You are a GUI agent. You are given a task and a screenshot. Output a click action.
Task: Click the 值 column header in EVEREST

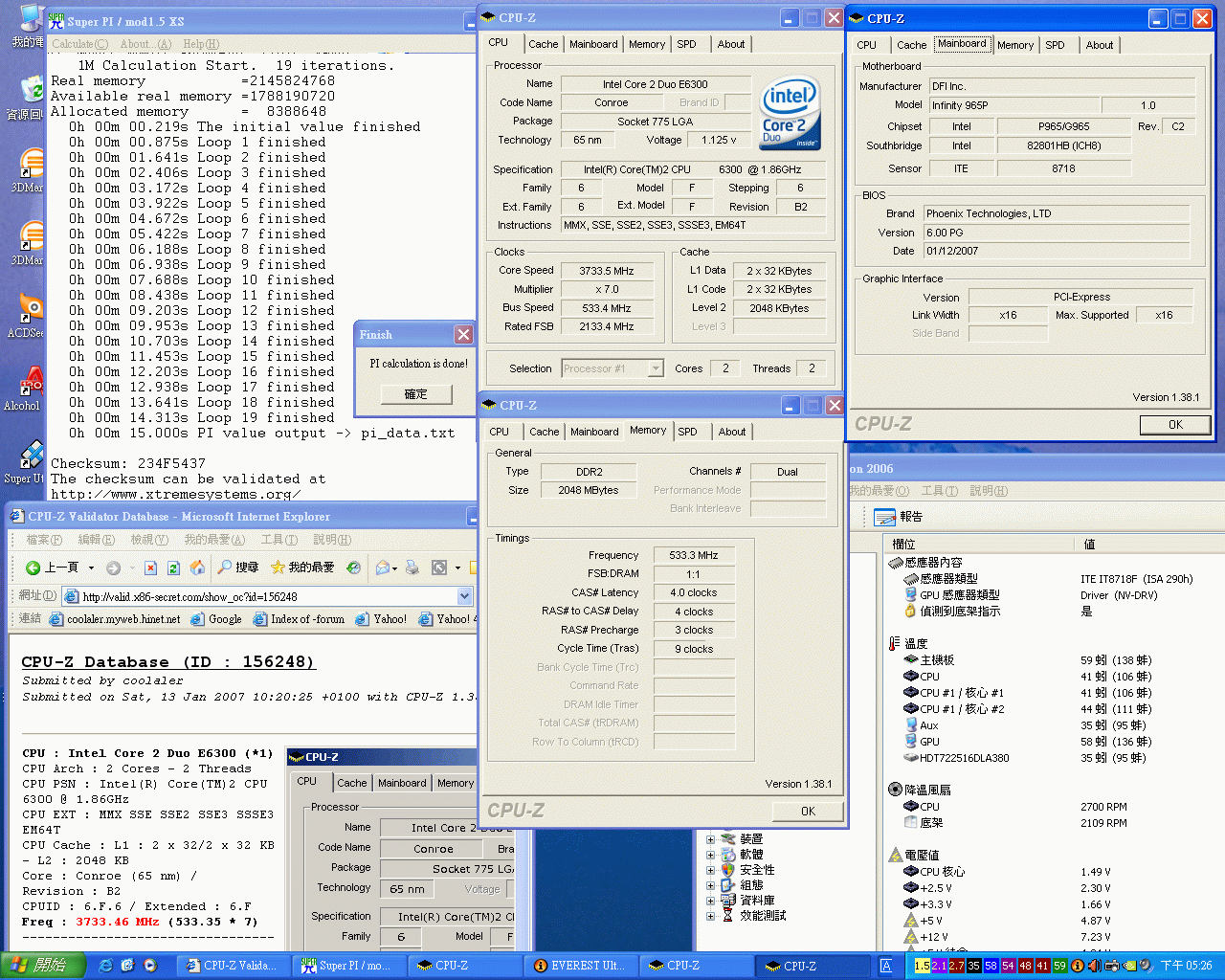pos(1147,544)
